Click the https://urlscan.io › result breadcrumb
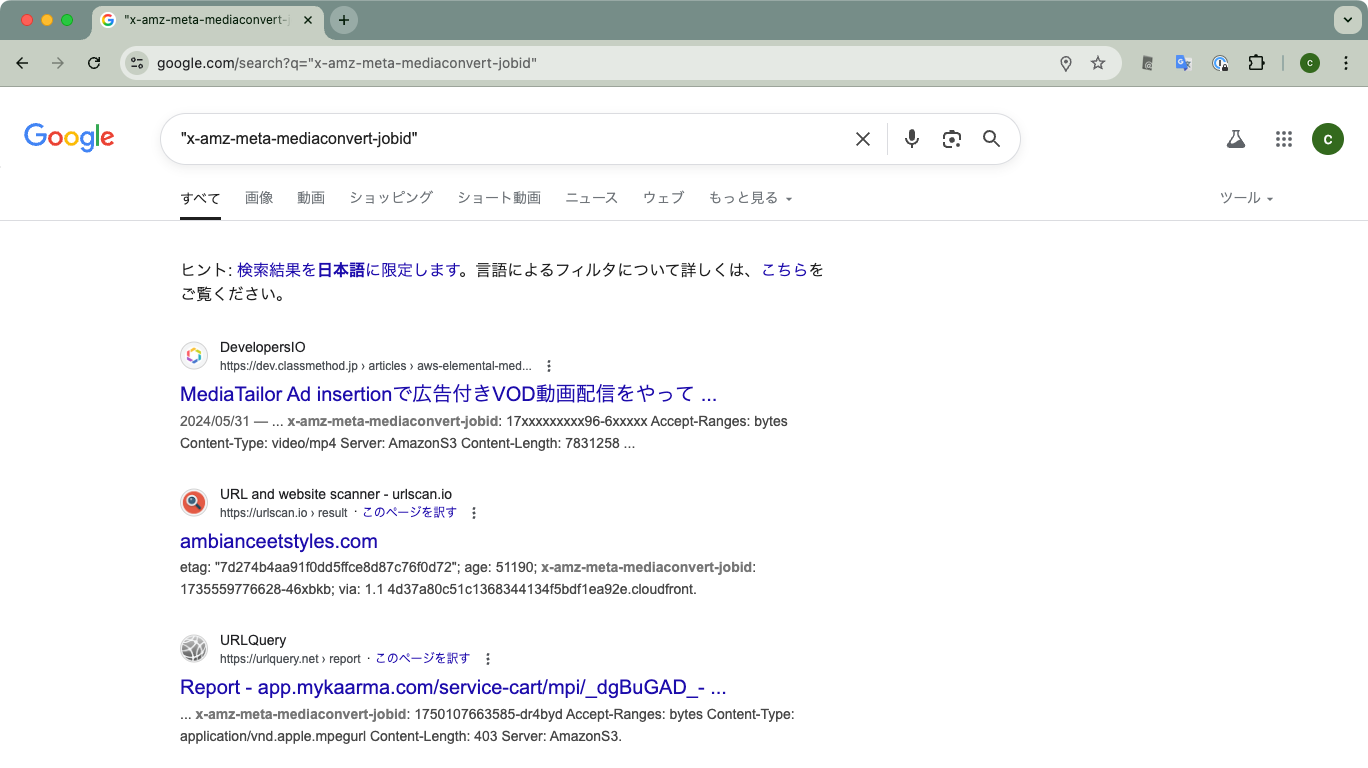 [x=284, y=513]
